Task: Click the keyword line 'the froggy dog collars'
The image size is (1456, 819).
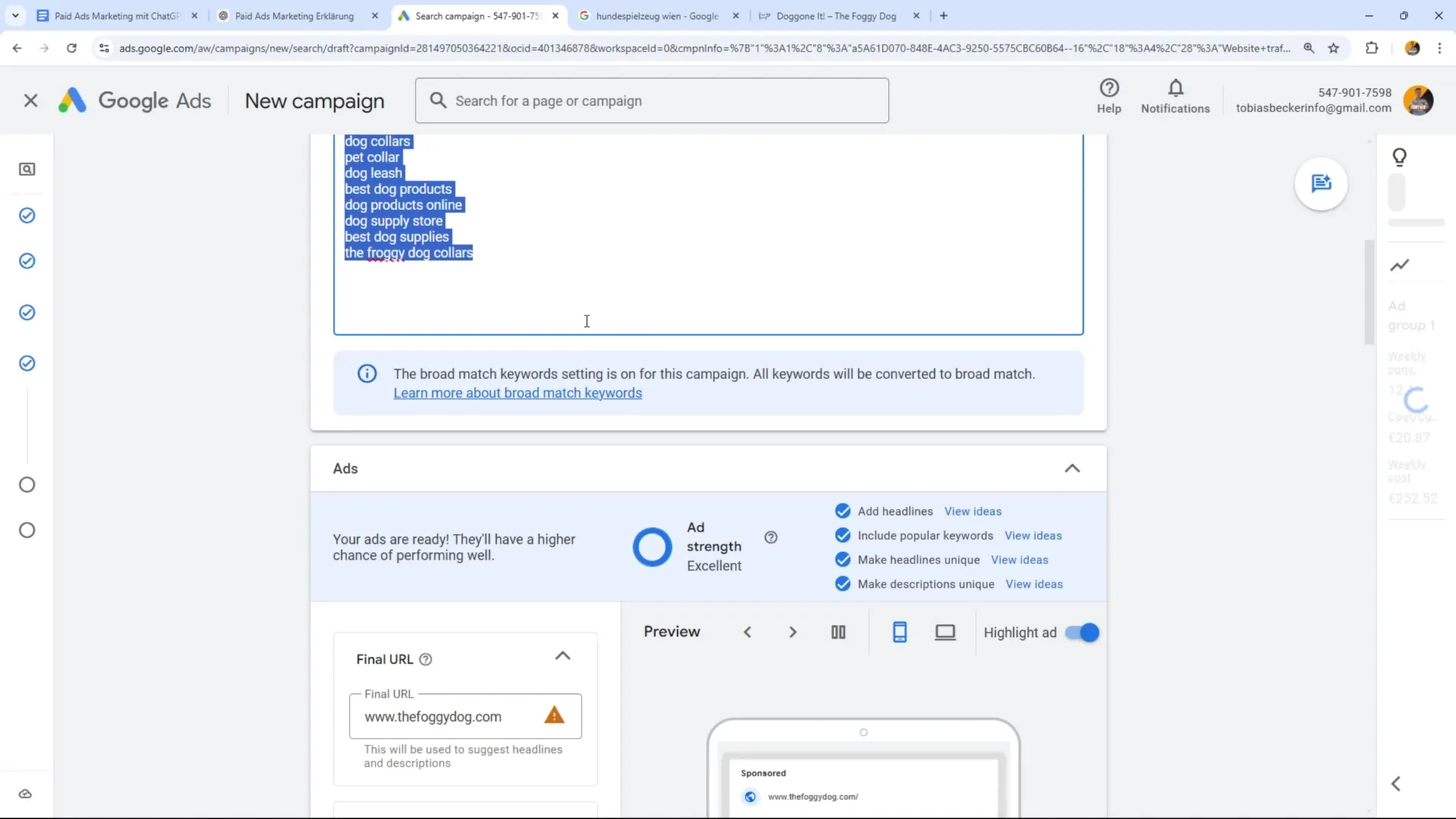Action: pos(409,253)
